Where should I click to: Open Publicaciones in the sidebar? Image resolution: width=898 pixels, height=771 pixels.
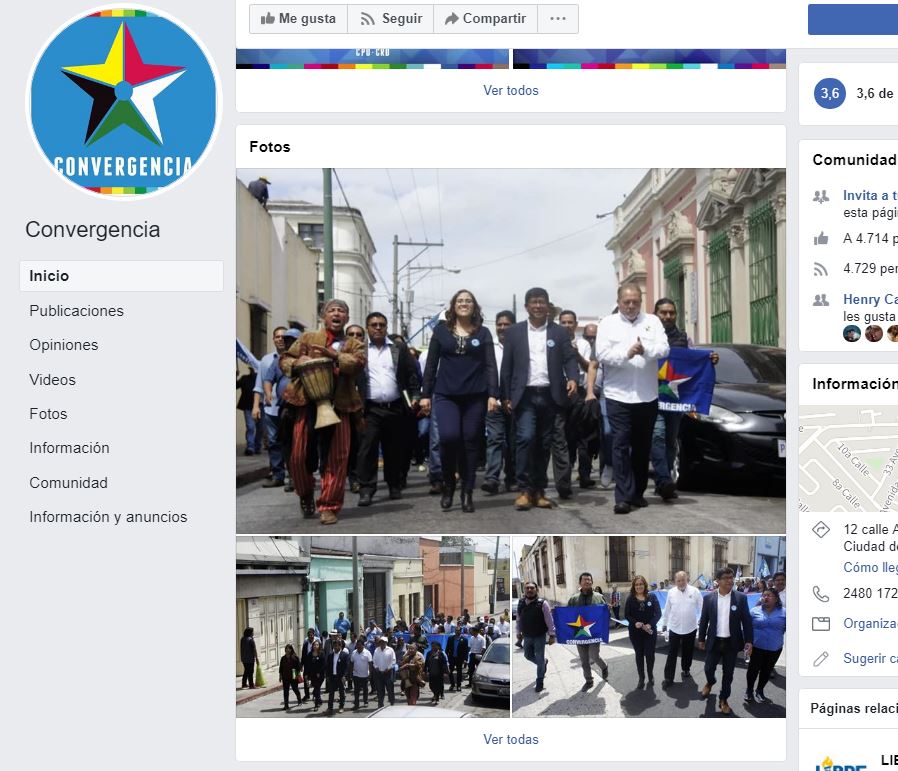pos(77,311)
